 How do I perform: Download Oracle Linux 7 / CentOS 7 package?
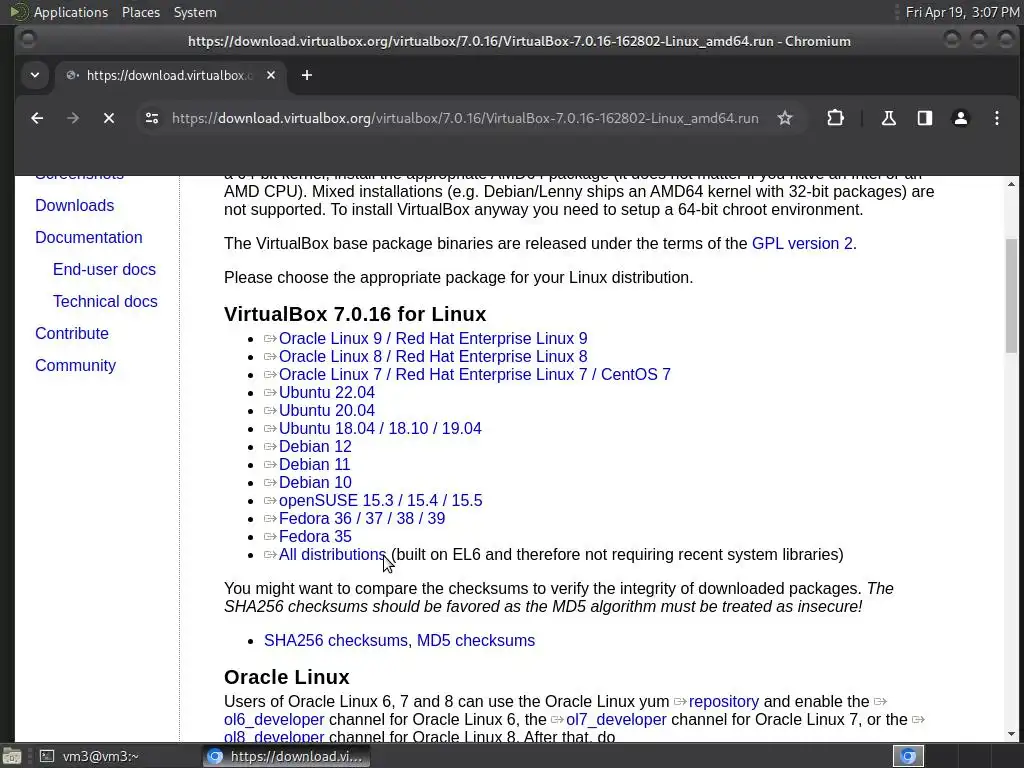click(475, 375)
